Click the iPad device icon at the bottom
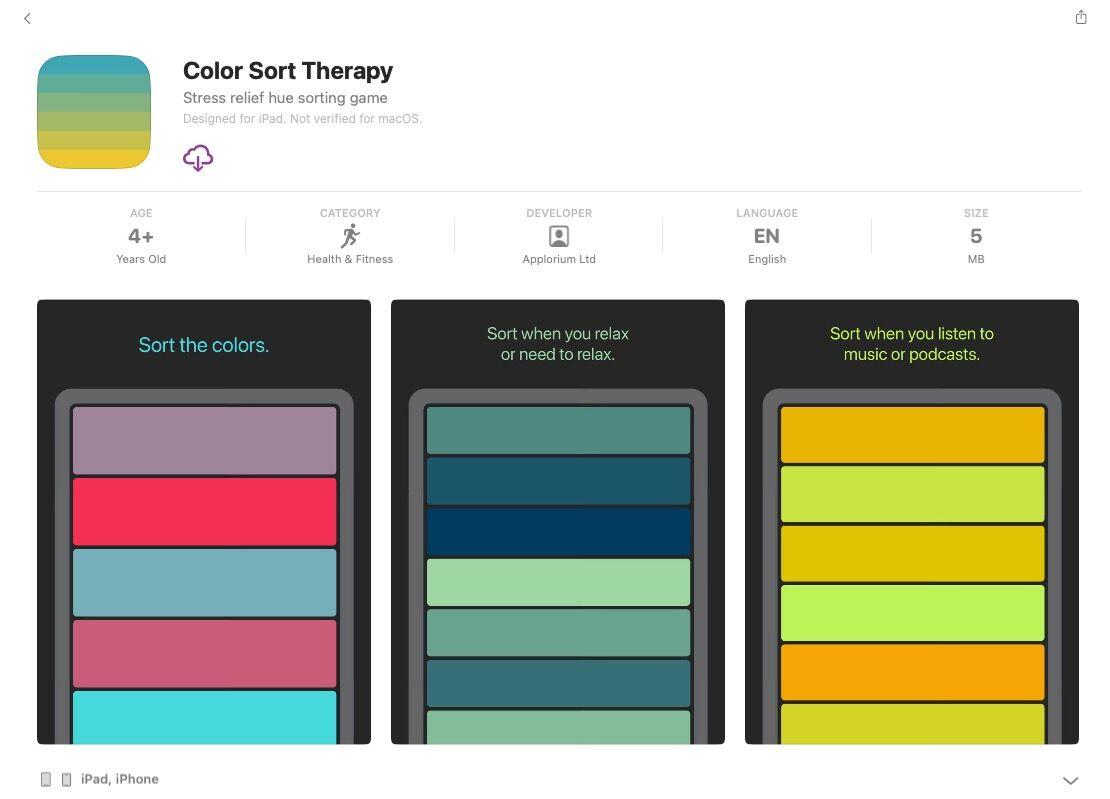Viewport: 1110px width, 799px height. [x=46, y=779]
